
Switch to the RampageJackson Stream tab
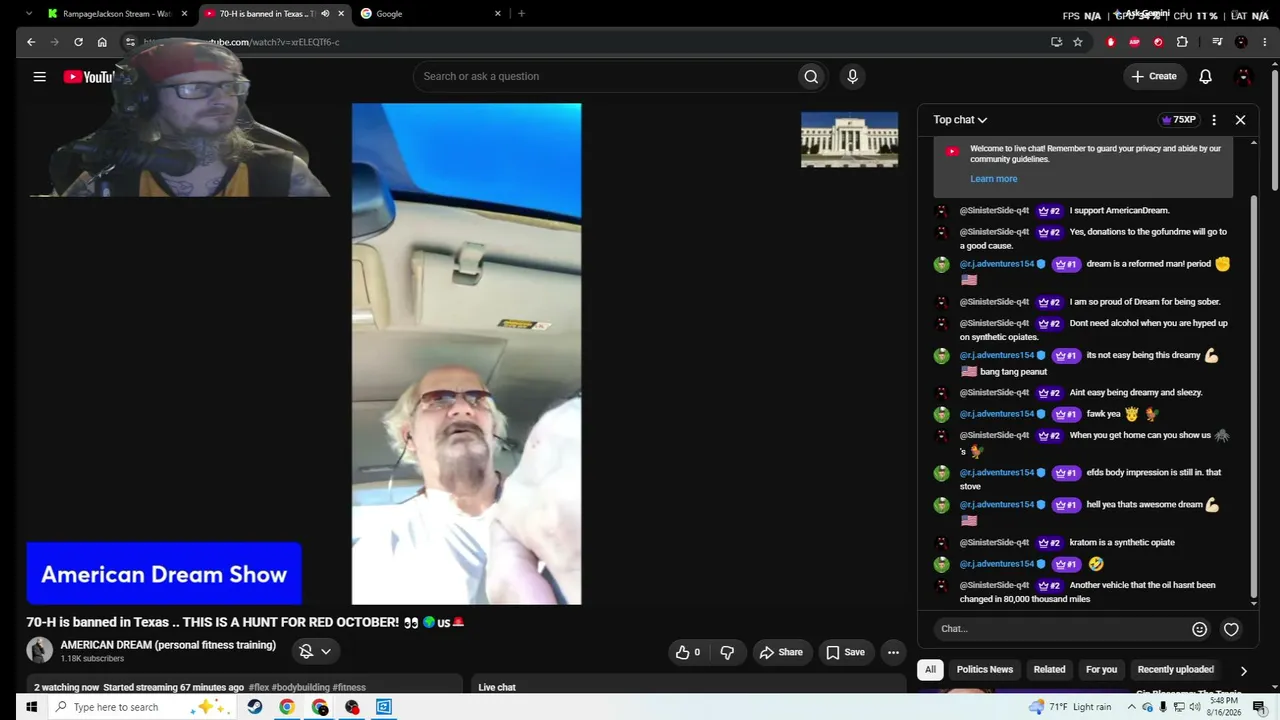point(118,14)
